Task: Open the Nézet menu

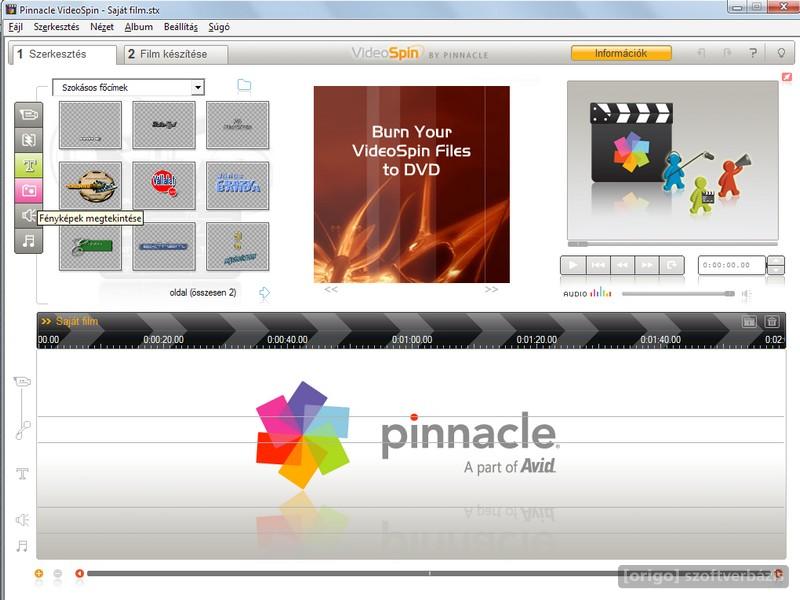Action: (x=102, y=27)
